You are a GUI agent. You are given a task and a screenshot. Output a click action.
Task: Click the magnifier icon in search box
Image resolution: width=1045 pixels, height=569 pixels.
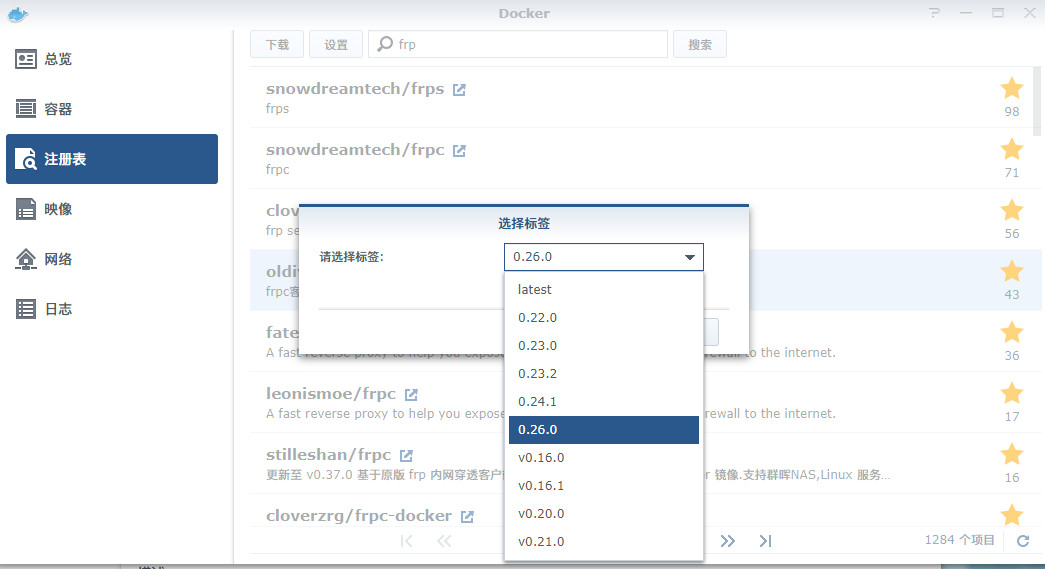click(385, 44)
